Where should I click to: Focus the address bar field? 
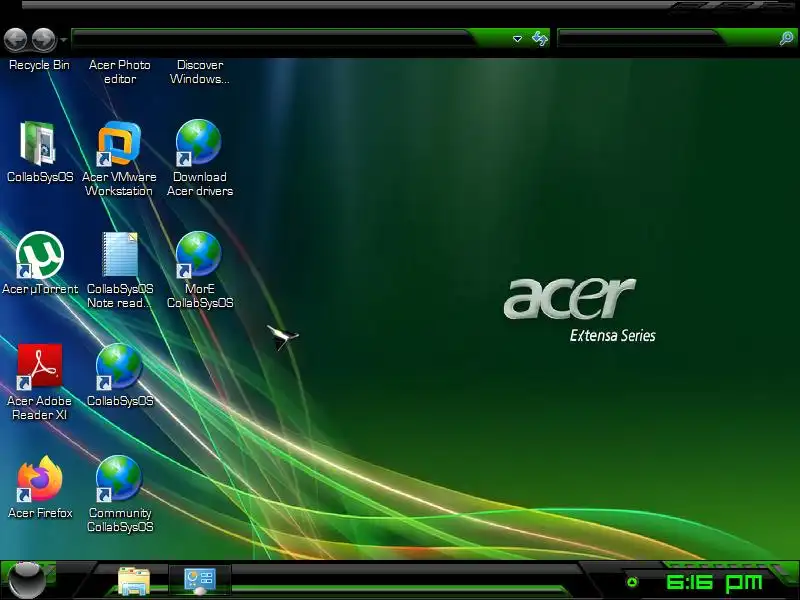click(x=291, y=39)
